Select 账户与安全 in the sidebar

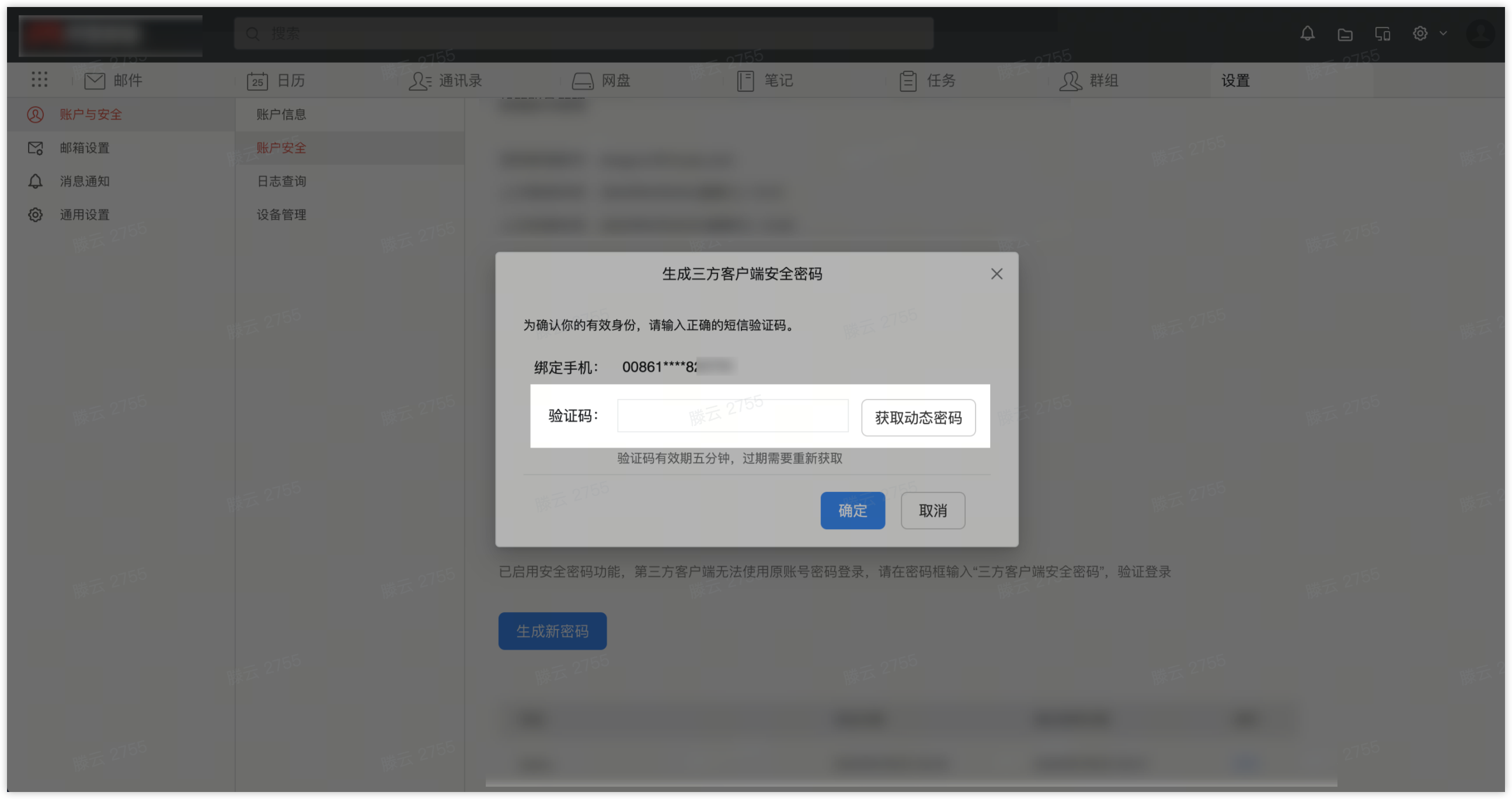click(121, 114)
